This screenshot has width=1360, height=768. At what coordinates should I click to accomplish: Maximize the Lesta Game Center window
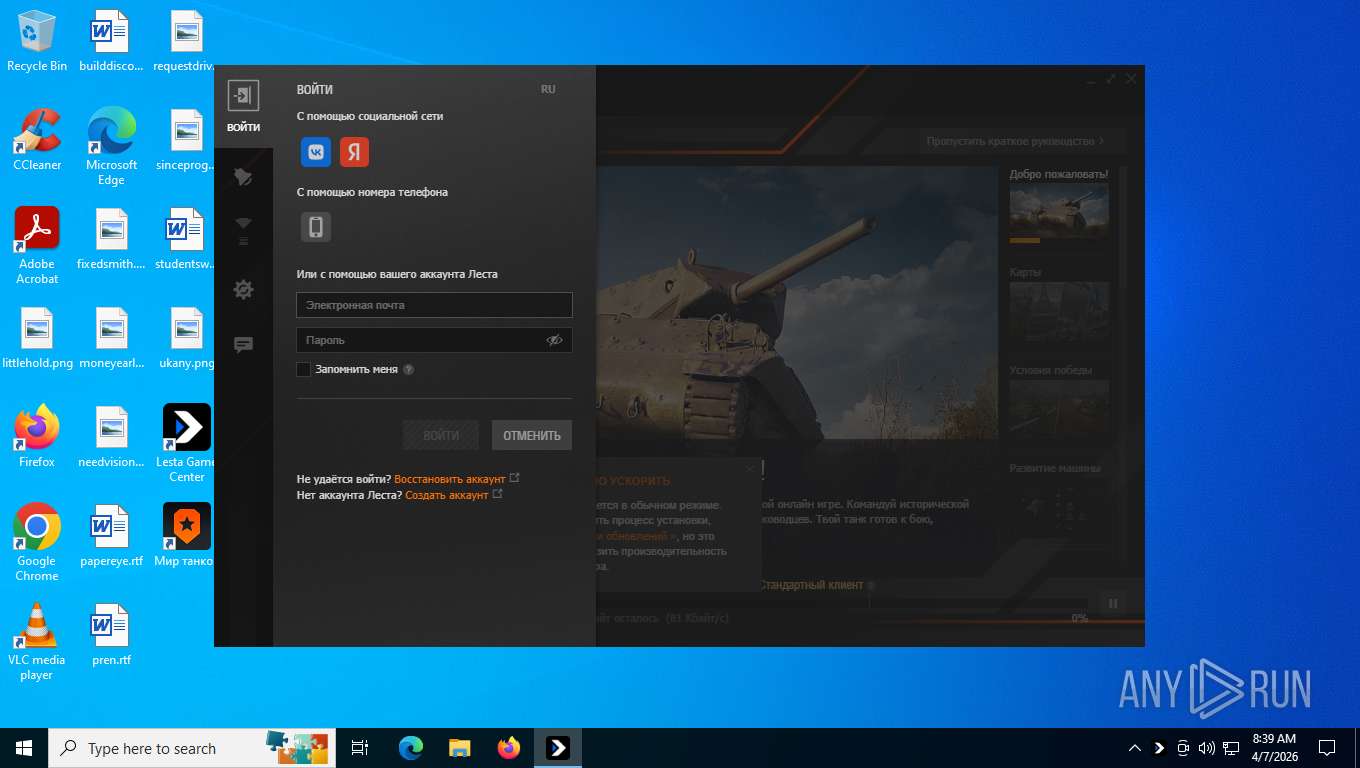pos(1111,79)
